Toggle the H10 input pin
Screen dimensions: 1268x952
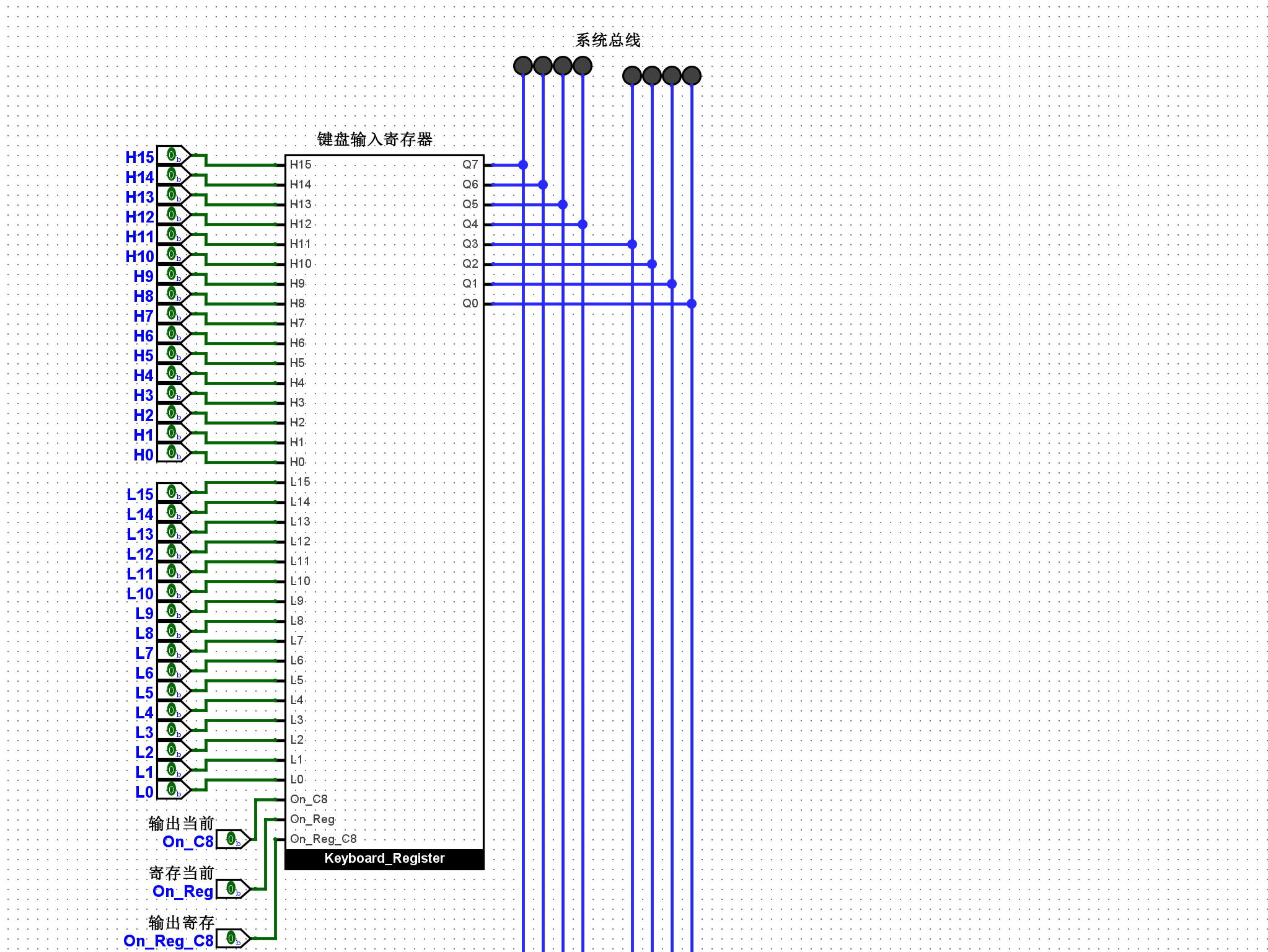tap(174, 254)
